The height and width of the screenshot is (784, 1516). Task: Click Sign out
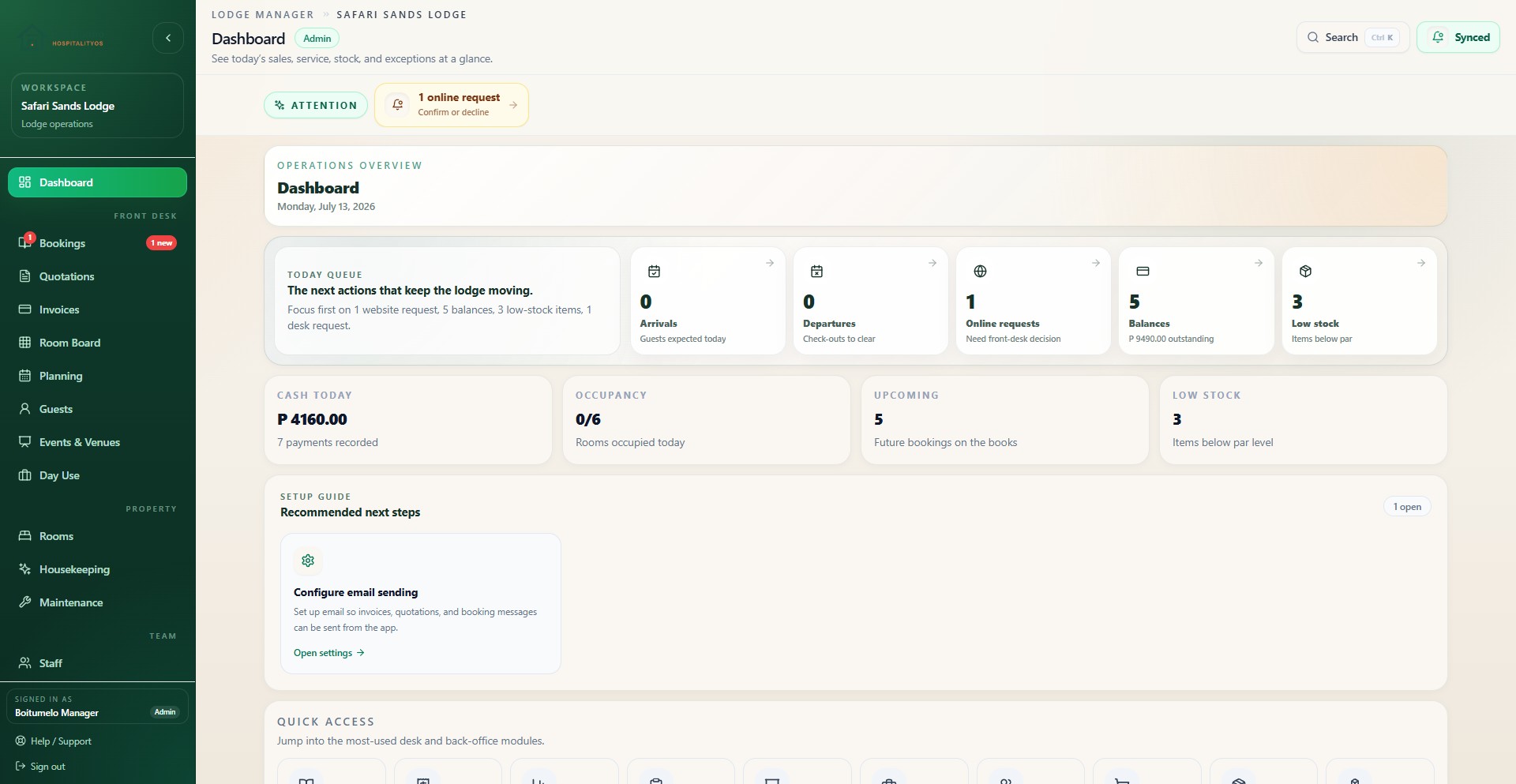click(x=40, y=767)
